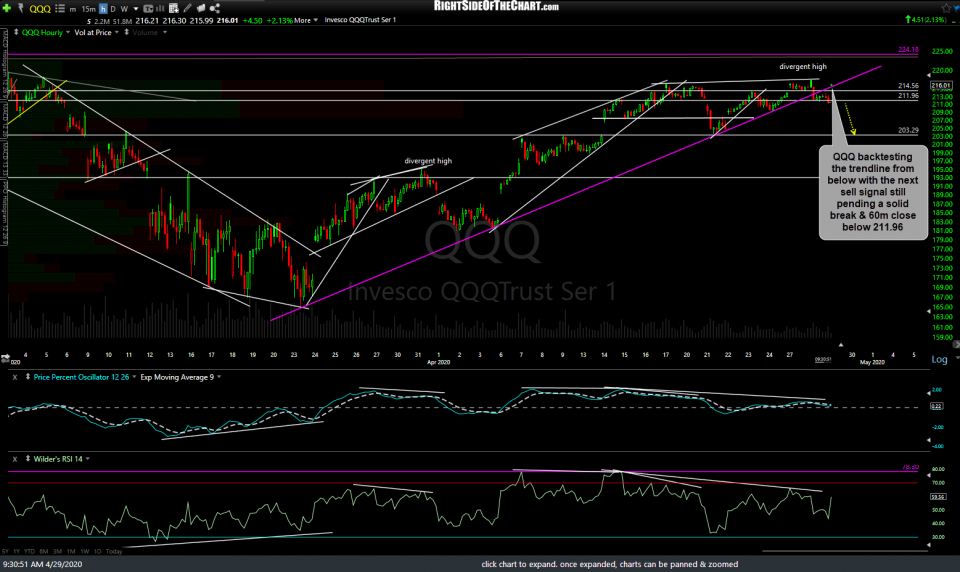Select the 15m timeframe
The height and width of the screenshot is (572, 960).
tap(88, 9)
